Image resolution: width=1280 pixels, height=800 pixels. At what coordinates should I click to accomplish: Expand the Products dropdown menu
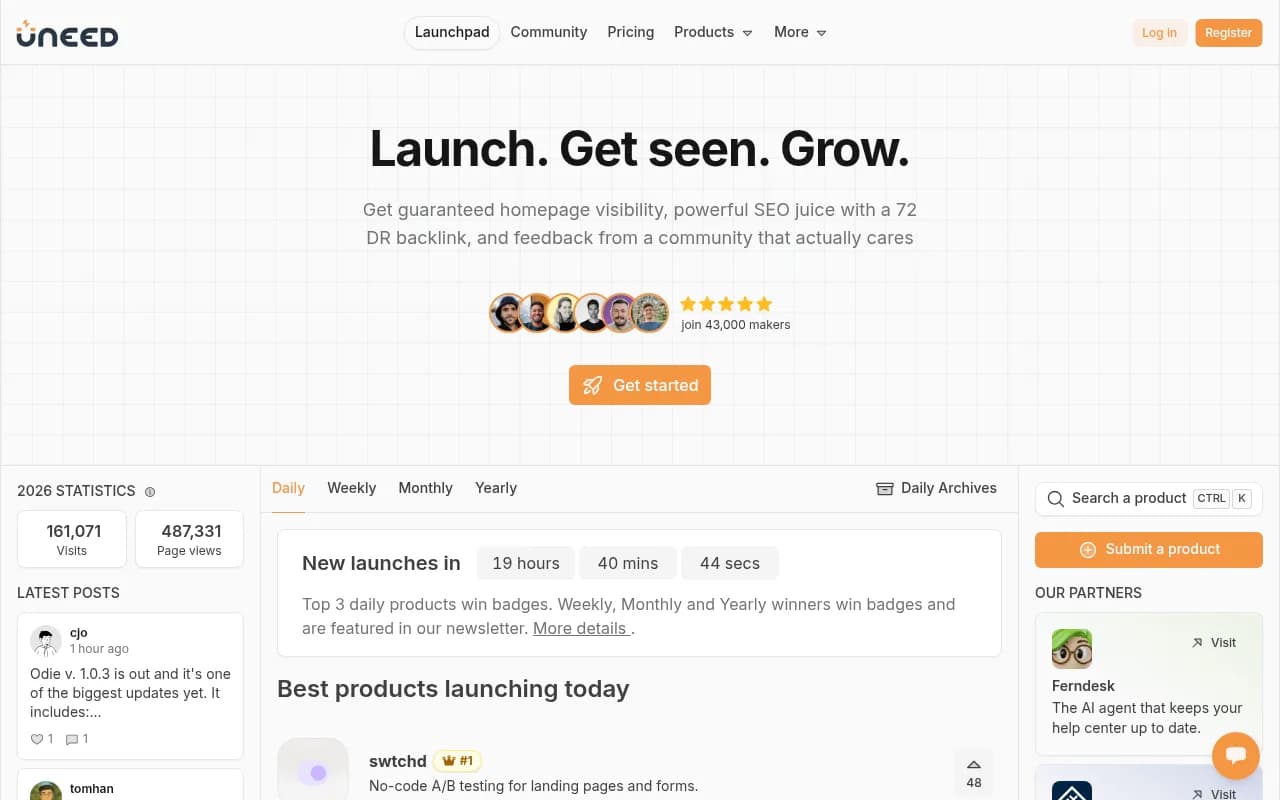coord(712,32)
